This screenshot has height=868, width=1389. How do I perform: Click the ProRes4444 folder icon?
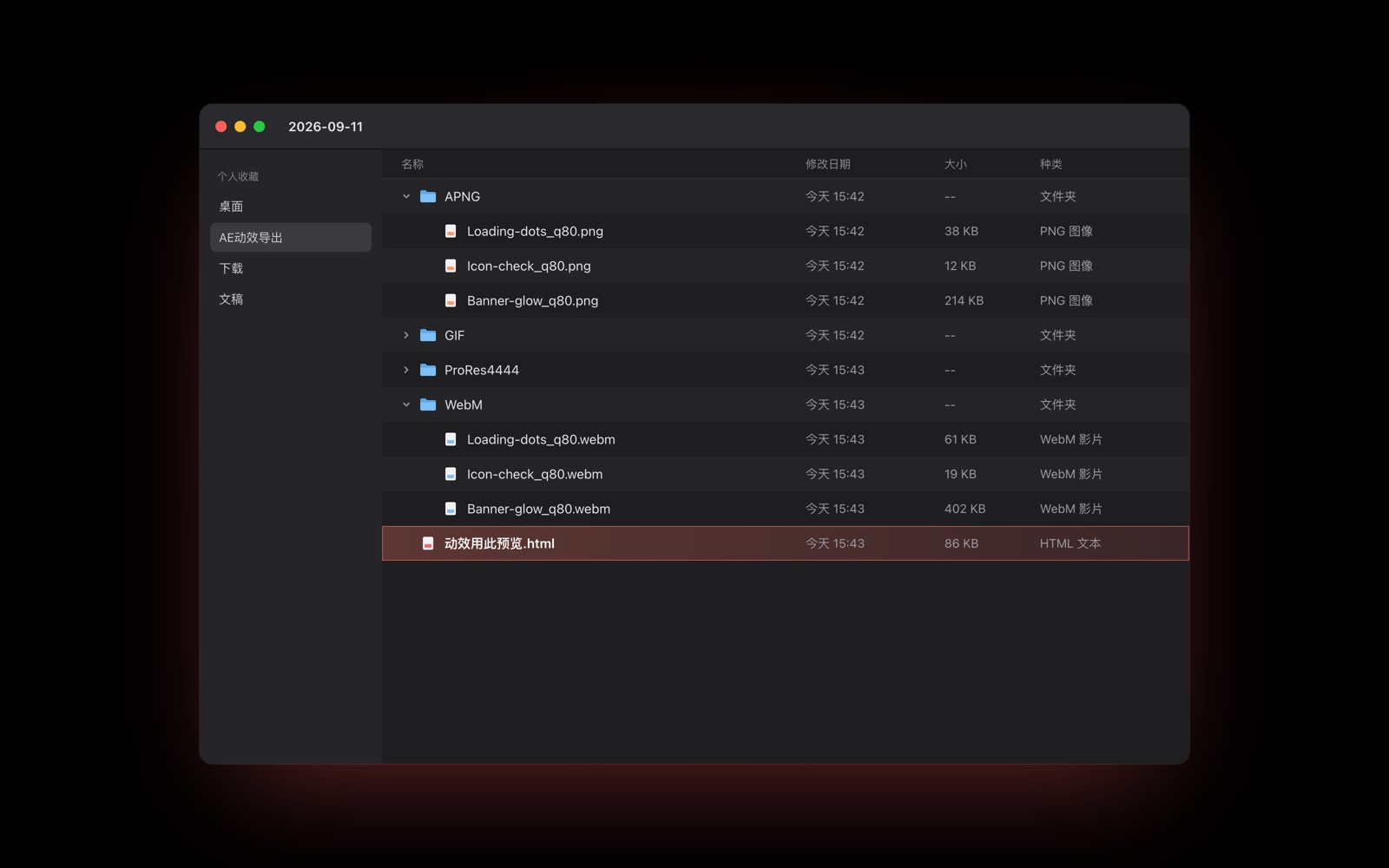428,370
